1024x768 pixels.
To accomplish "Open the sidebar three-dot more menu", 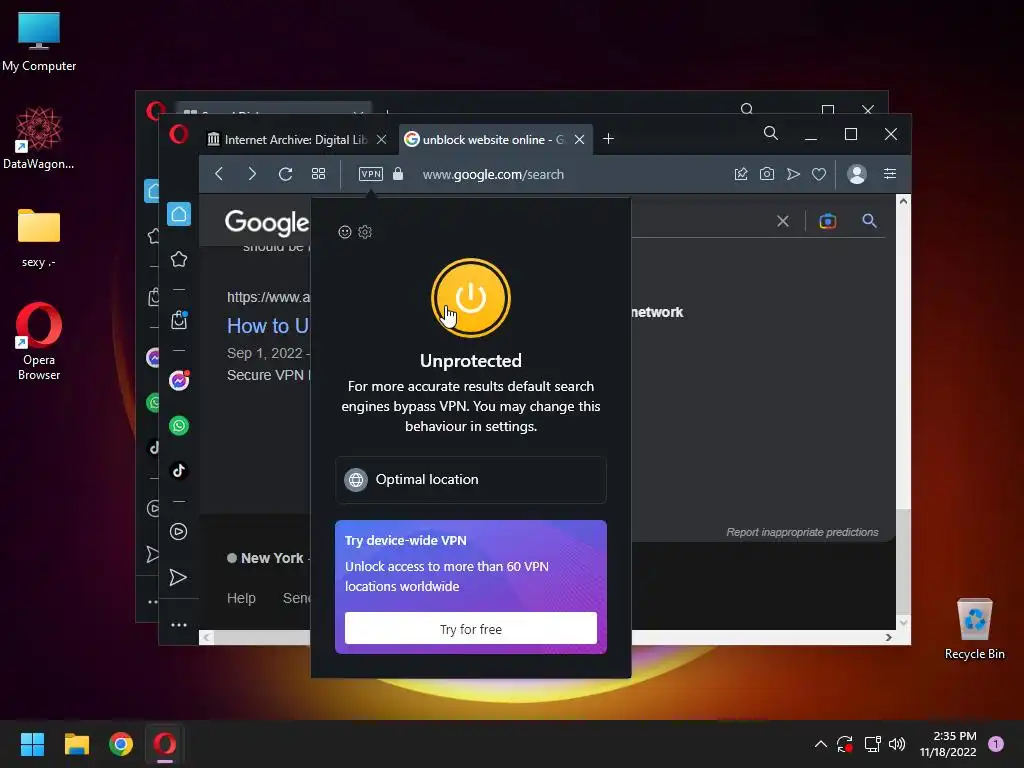I will pyautogui.click(x=179, y=625).
